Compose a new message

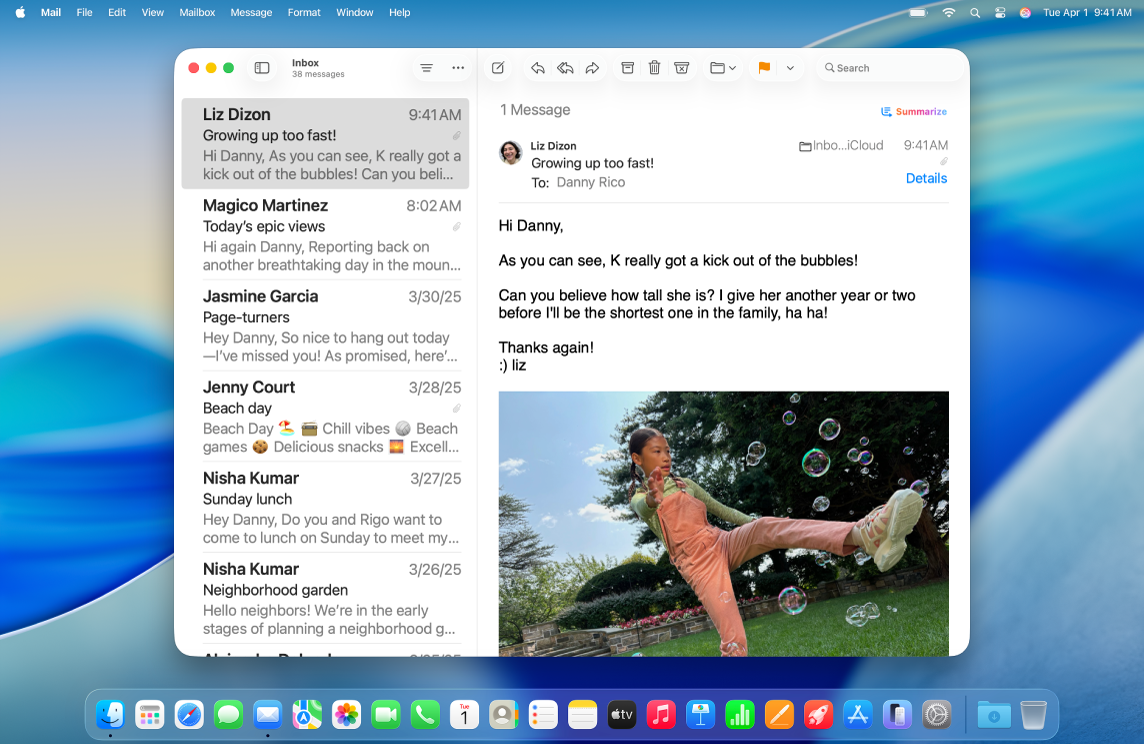497,67
